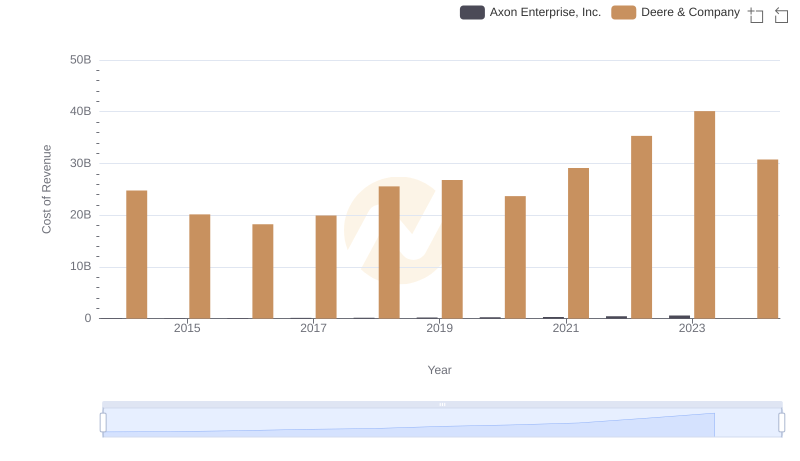
Task: Click the reset zoom icon at far right
Action: [782, 15]
